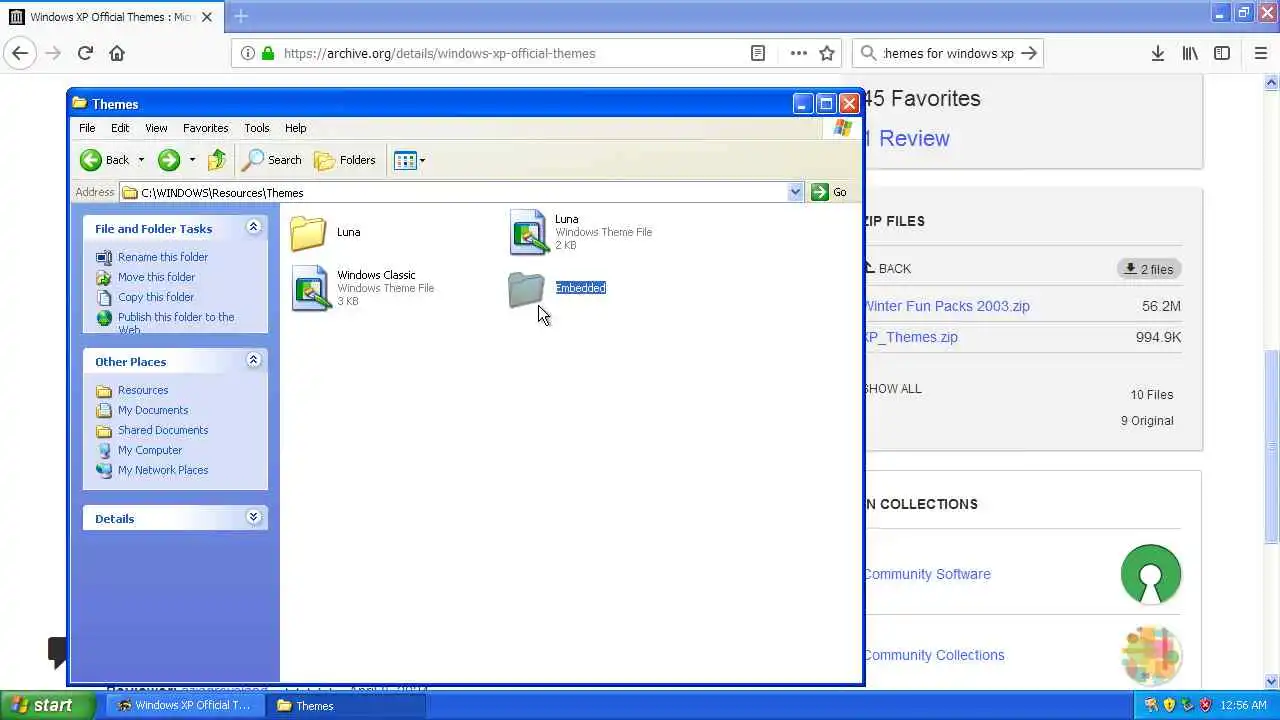Viewport: 1280px width, 720px height.
Task: Open a new browser tab plus button
Action: tap(241, 16)
